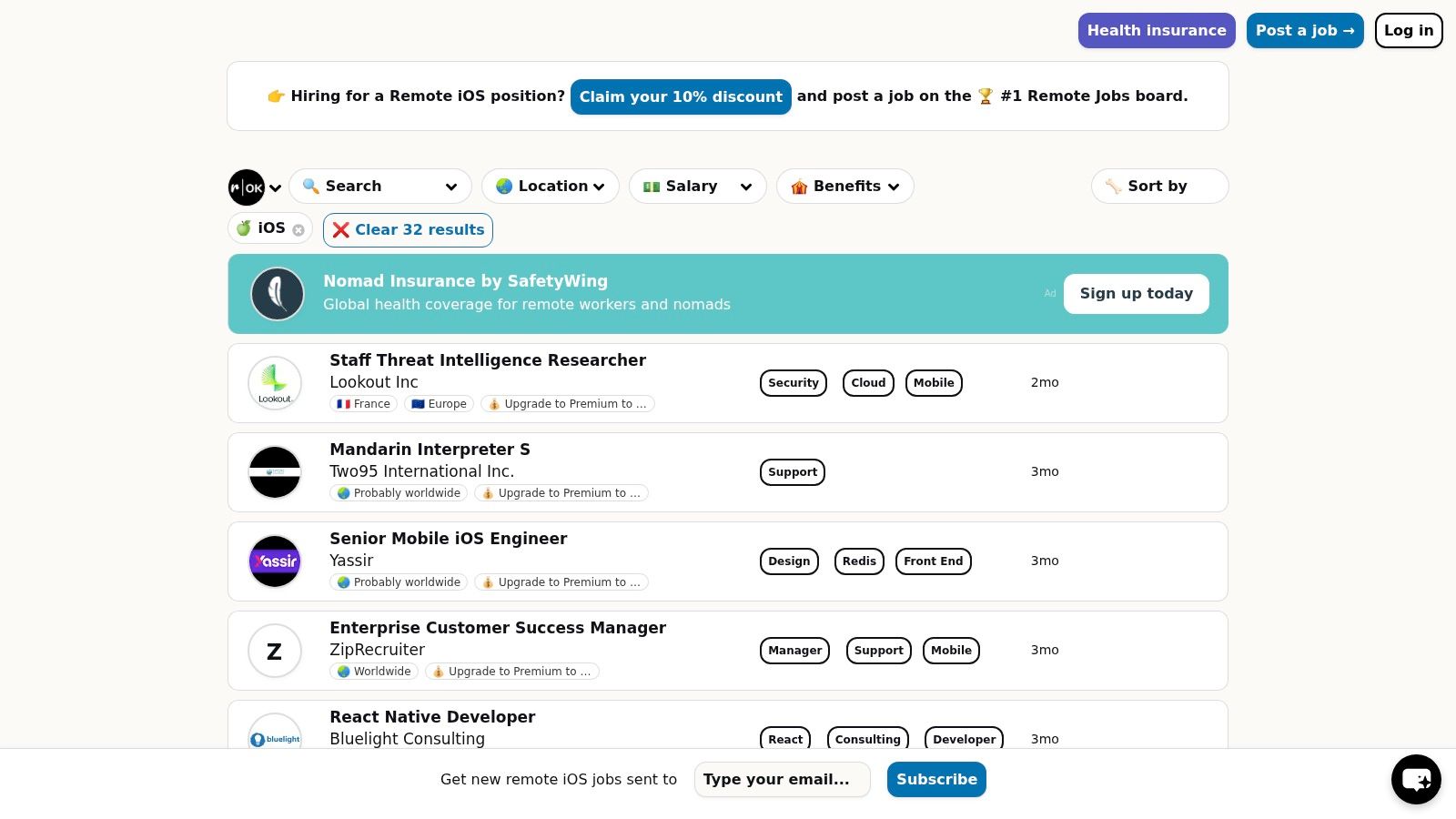This screenshot has height=819, width=1456.
Task: Click Probably worldwide on Two95 job
Action: point(399,493)
